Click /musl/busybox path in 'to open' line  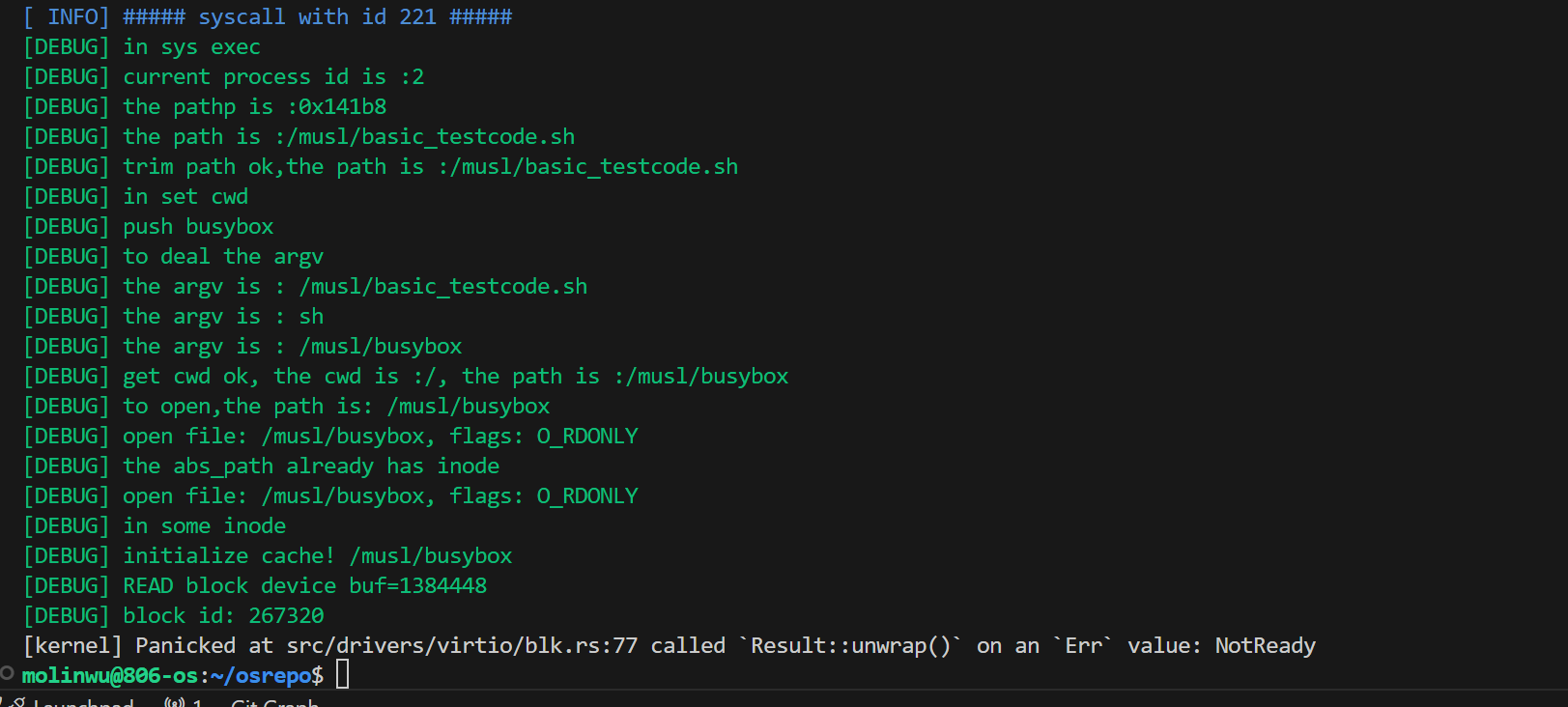click(x=468, y=406)
